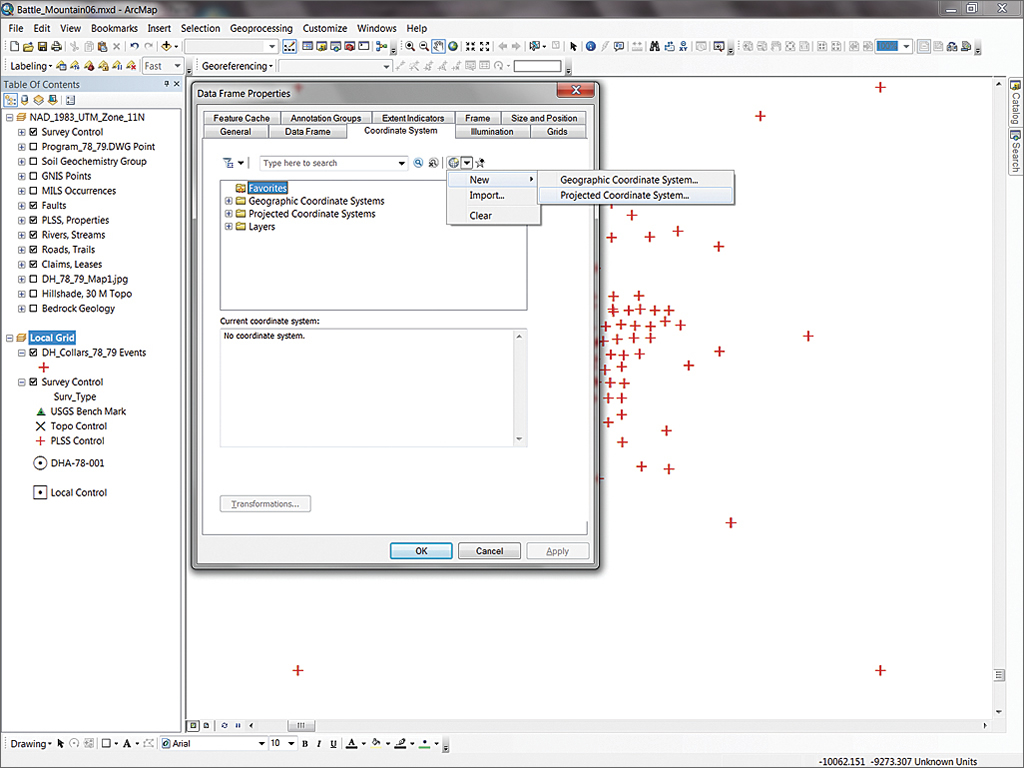Open the Georeferencing dropdown menu
Screen dimensions: 1024x768
click(x=237, y=66)
